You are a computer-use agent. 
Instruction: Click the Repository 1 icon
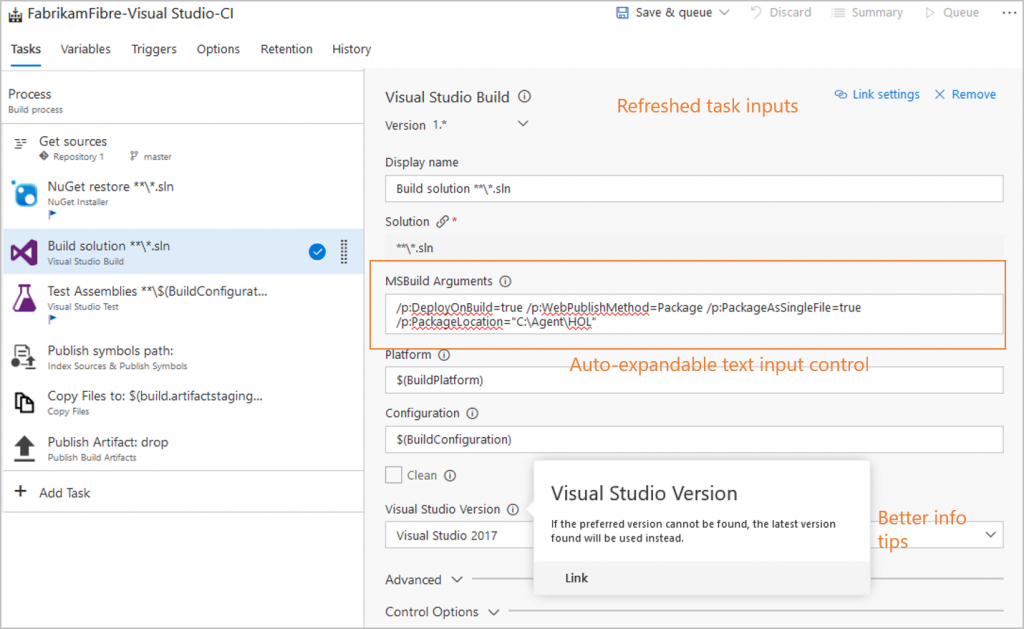44,156
